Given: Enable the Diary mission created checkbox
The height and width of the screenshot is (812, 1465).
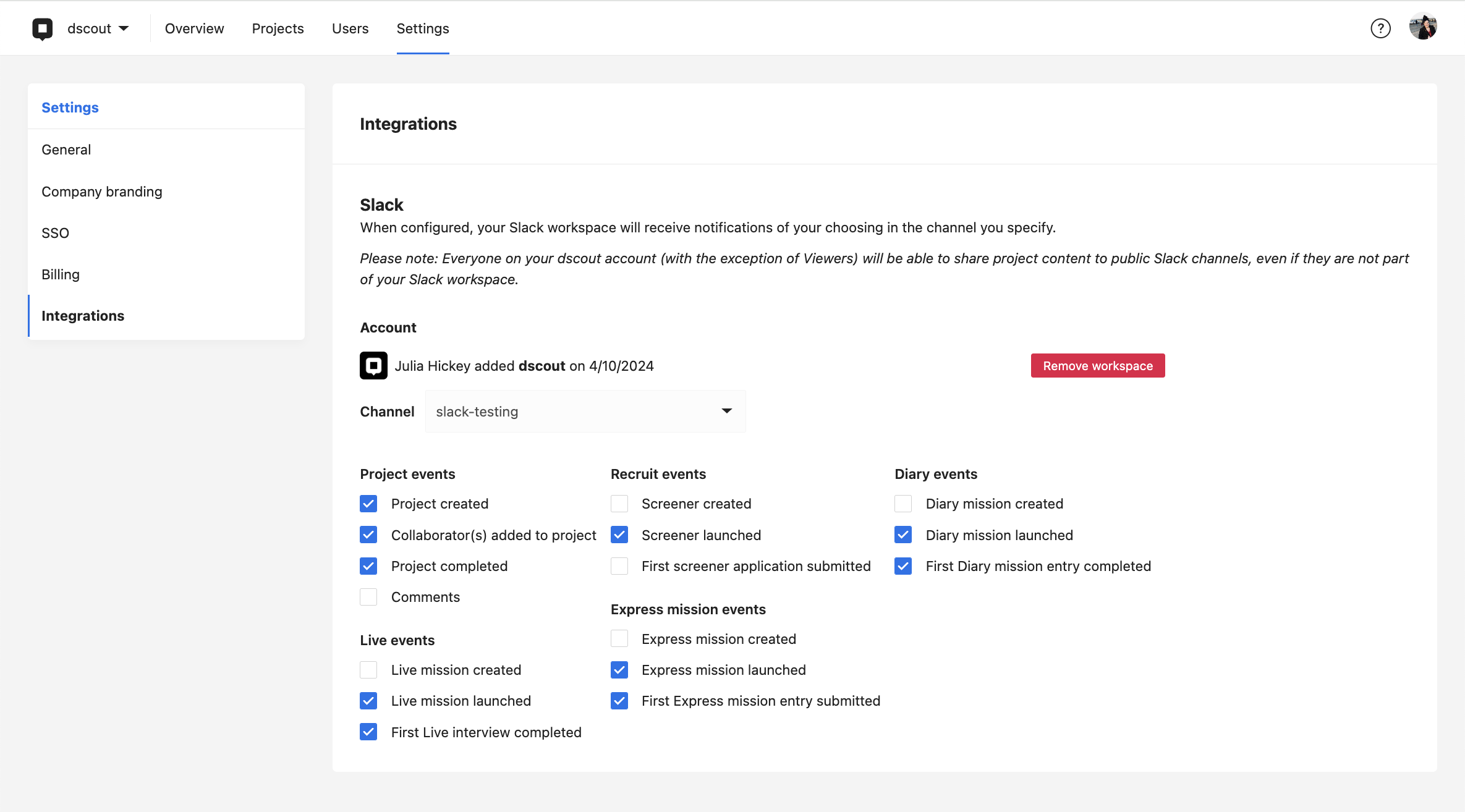Looking at the screenshot, I should (903, 504).
